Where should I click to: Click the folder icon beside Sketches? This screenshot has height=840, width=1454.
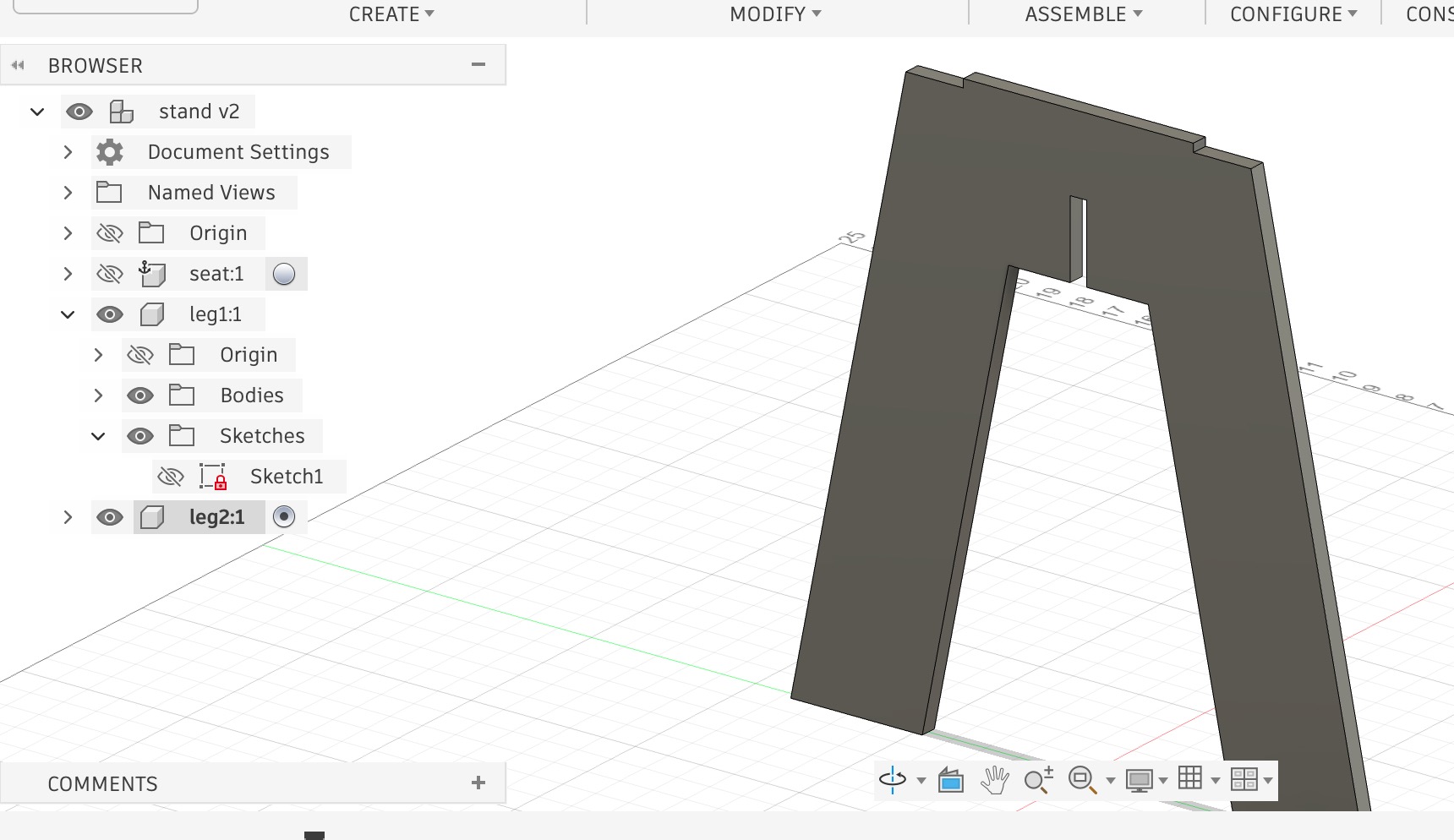182,436
